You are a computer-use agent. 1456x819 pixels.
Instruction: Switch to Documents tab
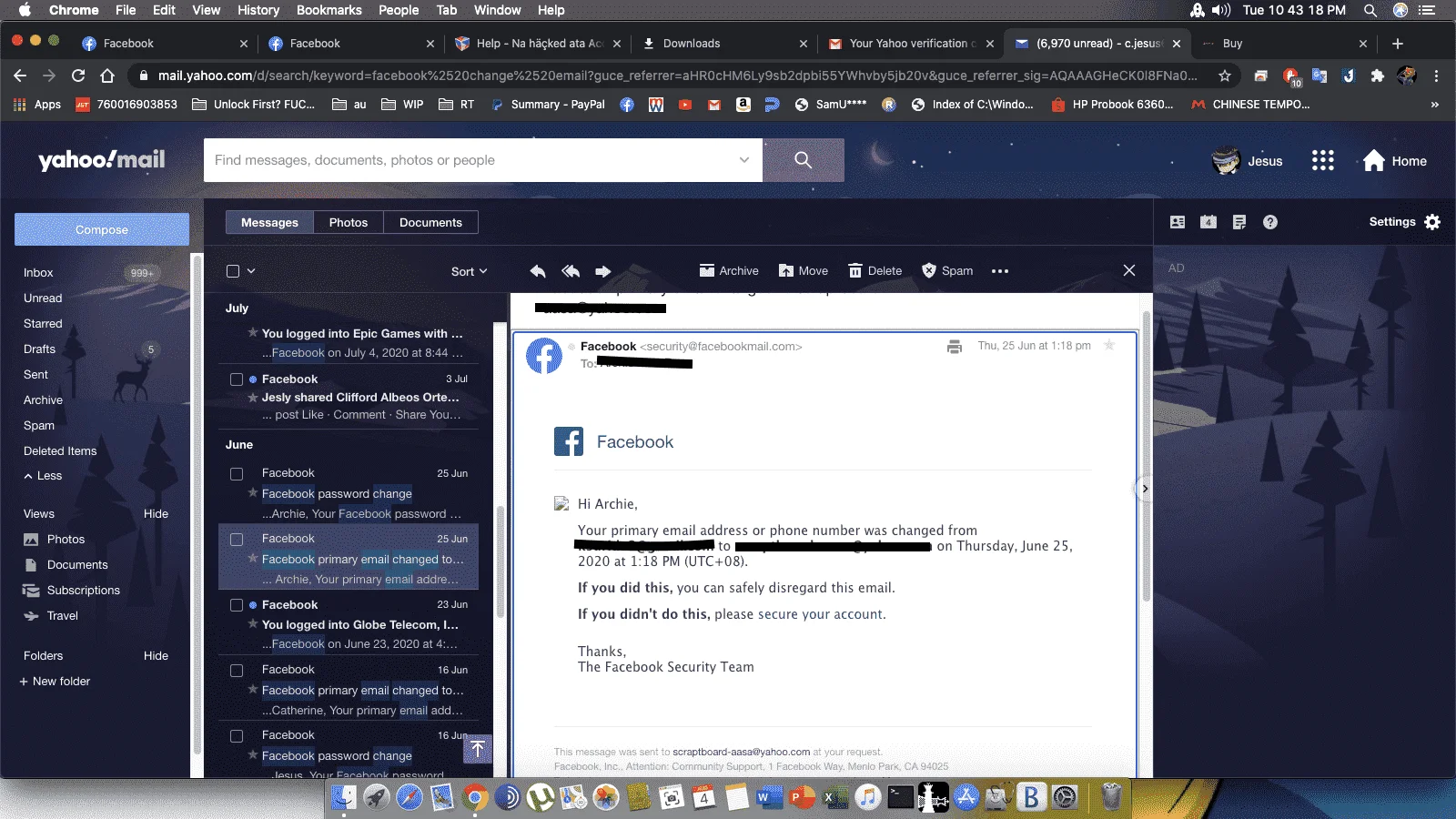(x=430, y=222)
